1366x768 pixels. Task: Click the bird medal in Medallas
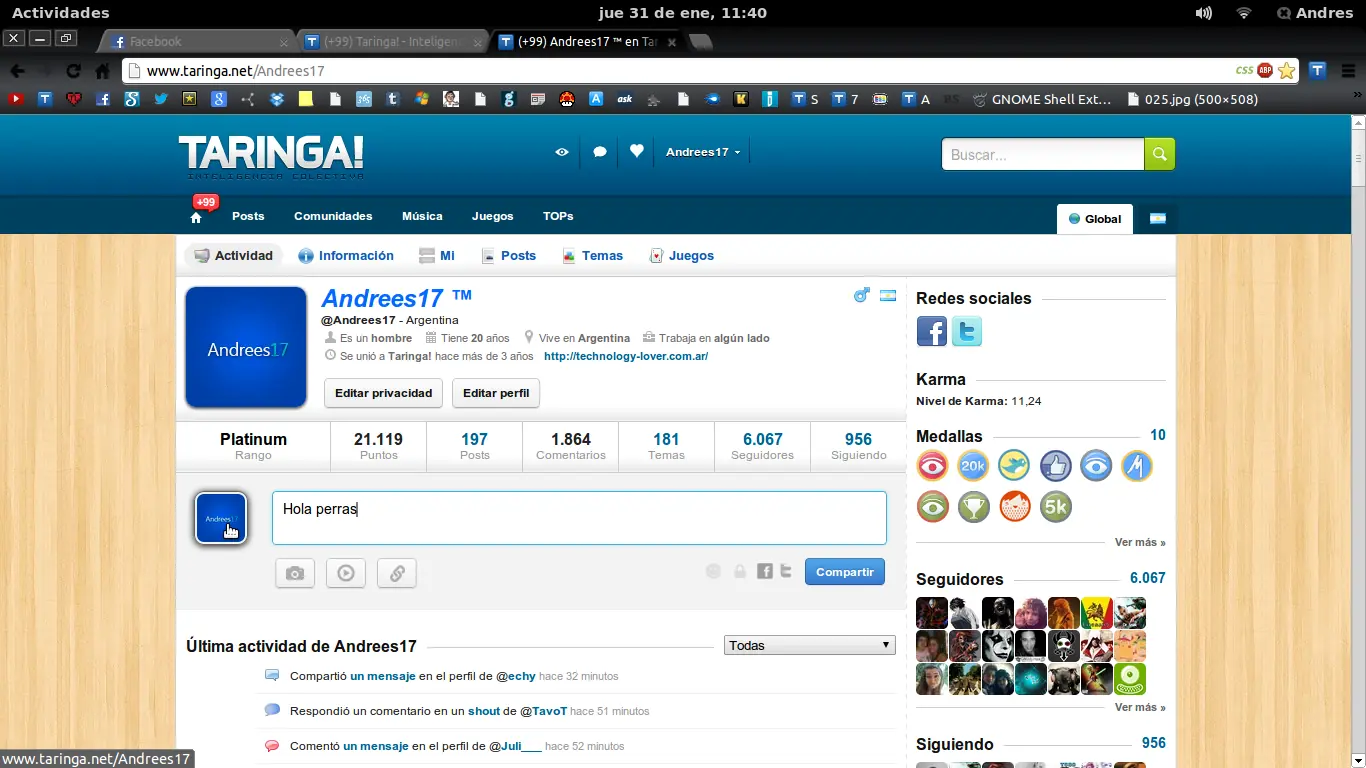1014,466
